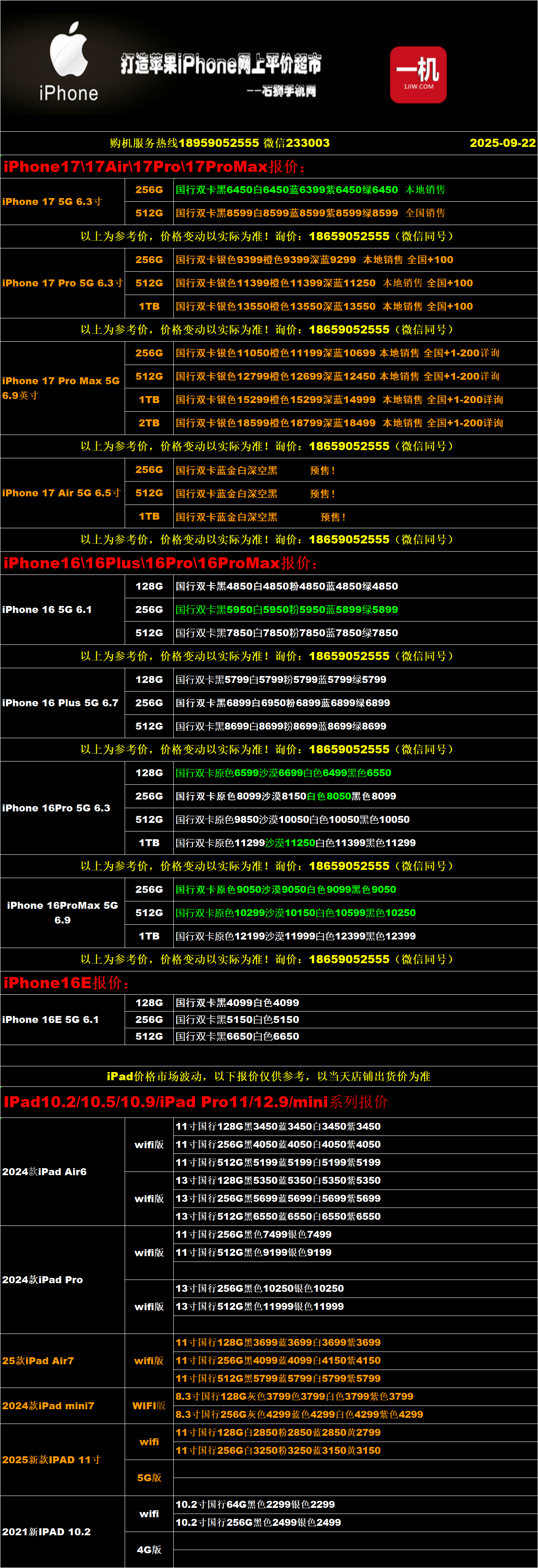This screenshot has width=538, height=1568.
Task: Click the 2024款iPad Air6 model label
Action: point(45,1172)
